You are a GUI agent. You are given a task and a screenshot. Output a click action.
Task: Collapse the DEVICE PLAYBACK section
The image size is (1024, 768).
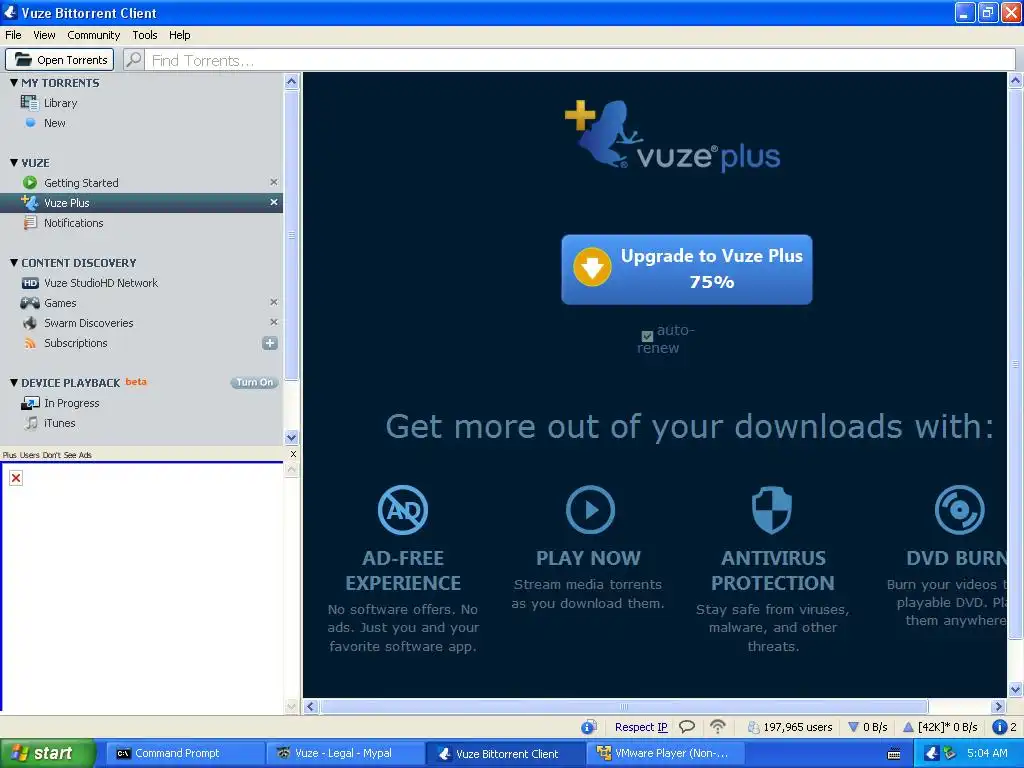[x=14, y=383]
